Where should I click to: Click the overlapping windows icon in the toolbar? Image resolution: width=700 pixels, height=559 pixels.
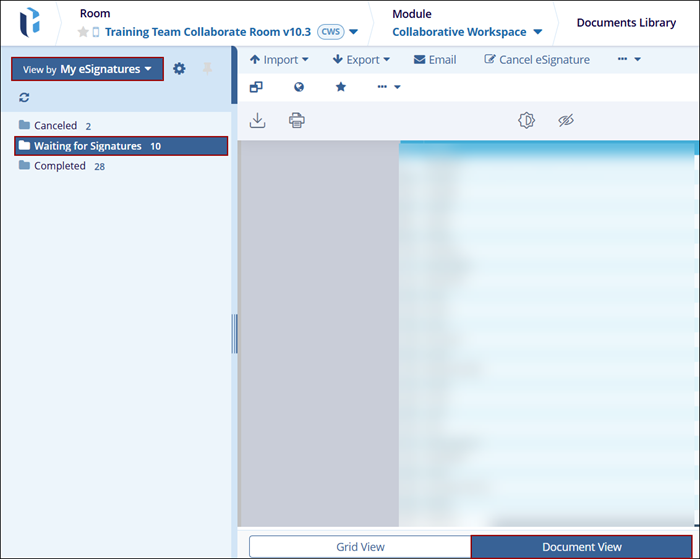[x=256, y=87]
